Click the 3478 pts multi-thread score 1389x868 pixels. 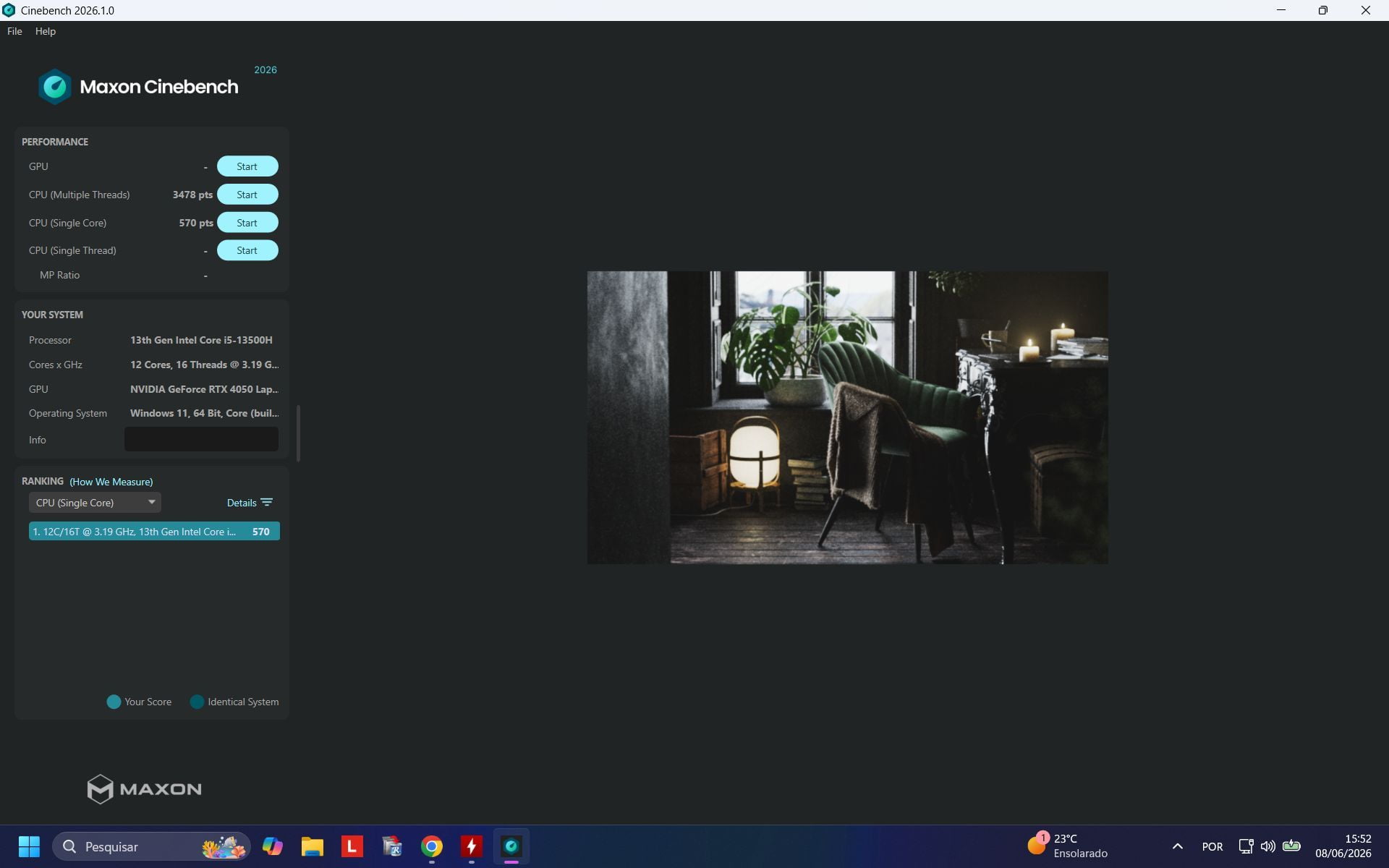click(192, 195)
